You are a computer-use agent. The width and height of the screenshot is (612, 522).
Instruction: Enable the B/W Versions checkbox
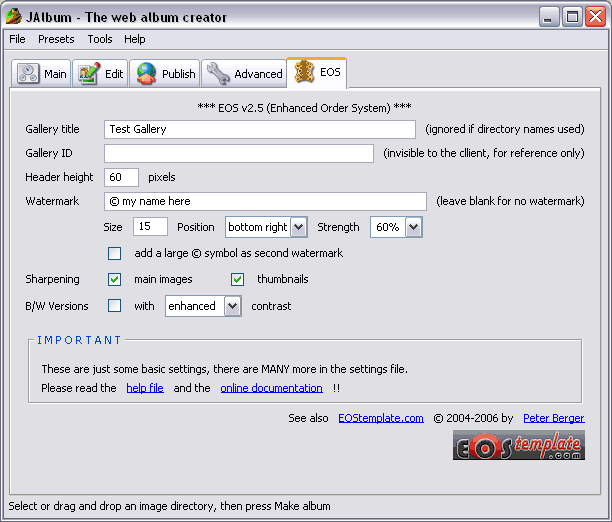(115, 306)
